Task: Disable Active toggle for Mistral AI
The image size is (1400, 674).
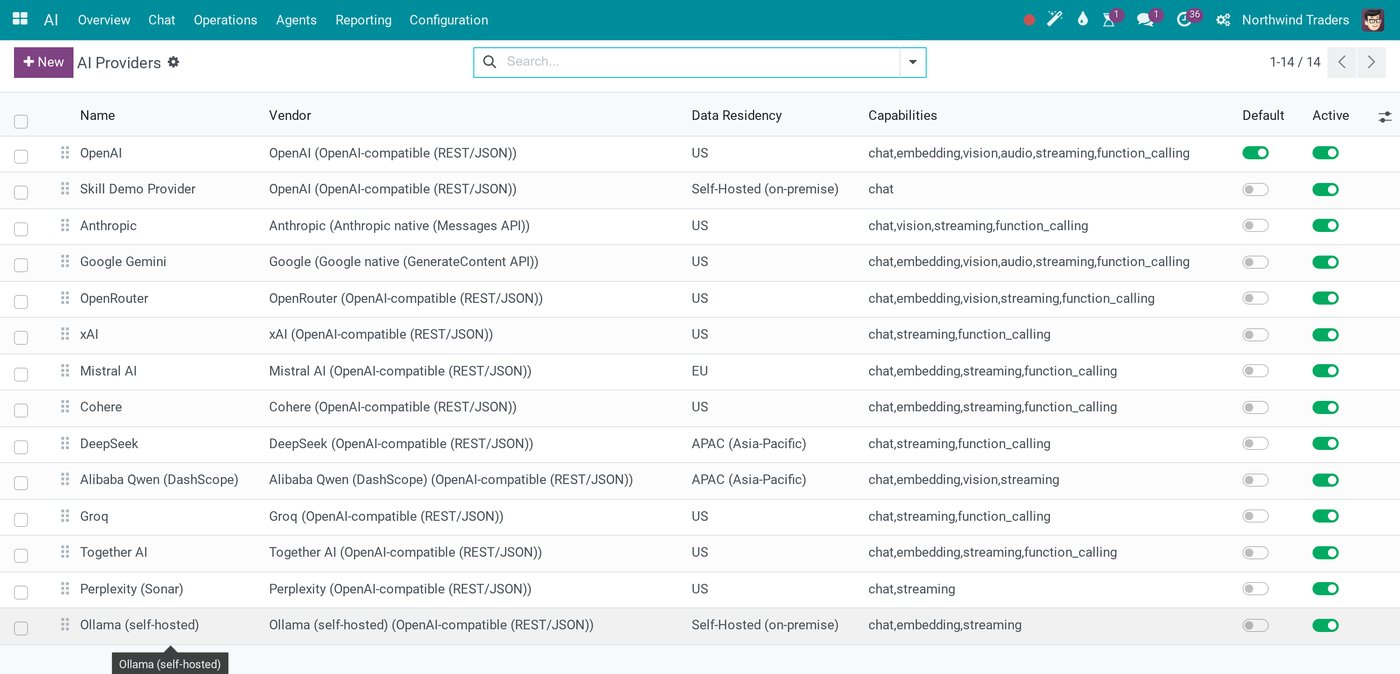Action: pos(1325,371)
